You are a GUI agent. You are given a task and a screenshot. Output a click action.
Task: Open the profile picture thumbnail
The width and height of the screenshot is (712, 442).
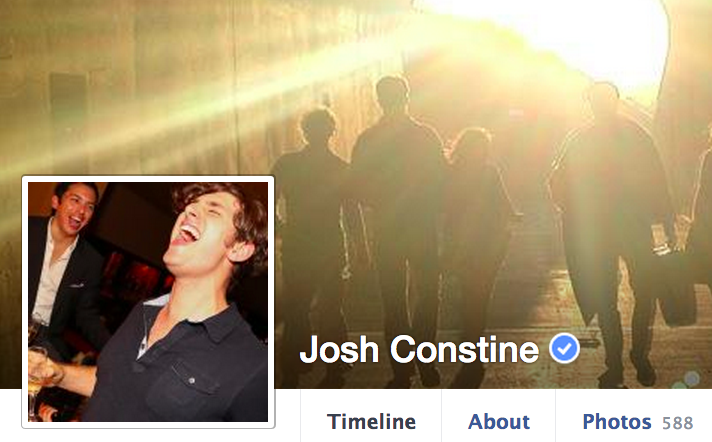click(x=148, y=302)
